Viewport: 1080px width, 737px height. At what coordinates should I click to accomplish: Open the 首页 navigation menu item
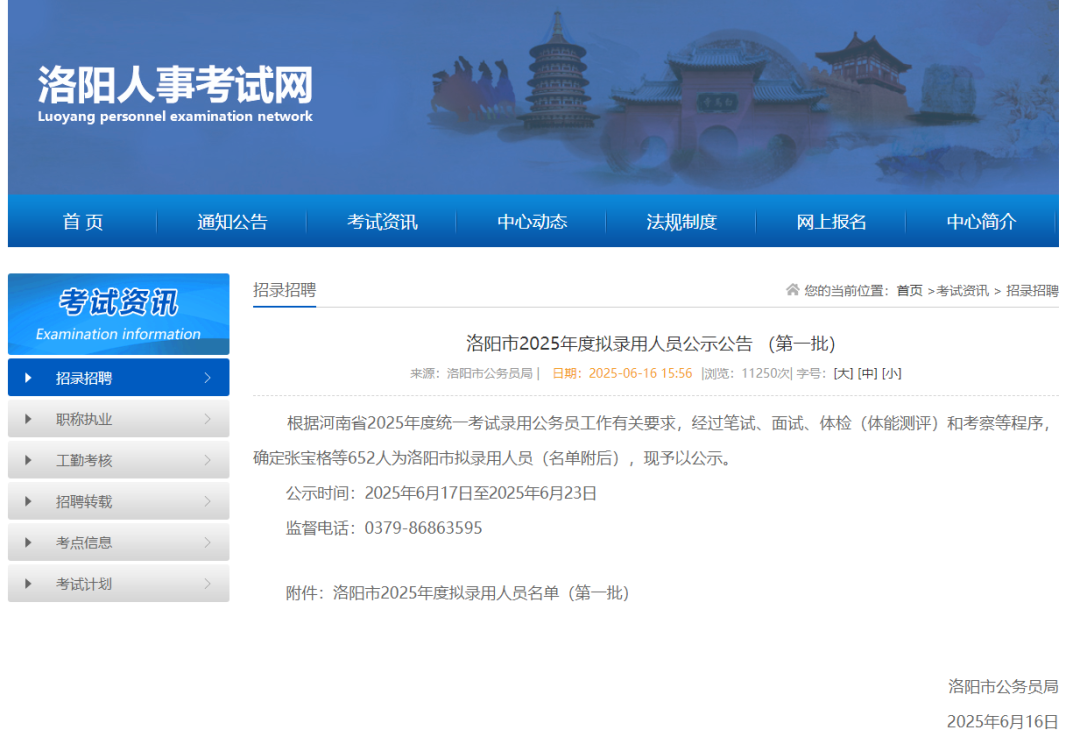click(83, 222)
